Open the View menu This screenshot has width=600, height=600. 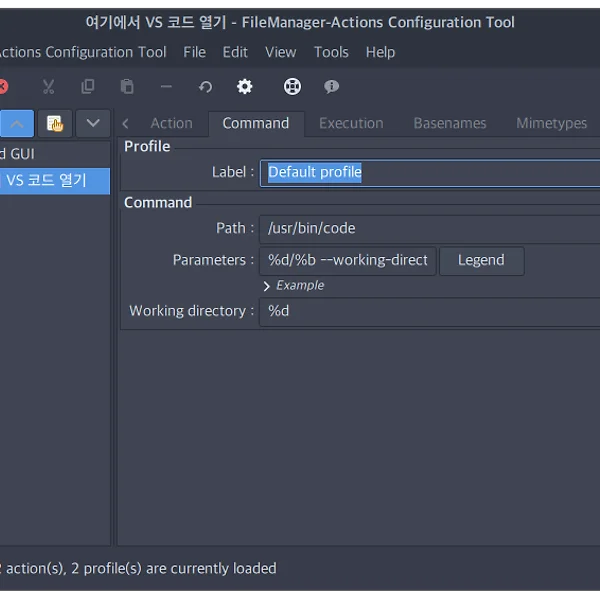point(280,52)
